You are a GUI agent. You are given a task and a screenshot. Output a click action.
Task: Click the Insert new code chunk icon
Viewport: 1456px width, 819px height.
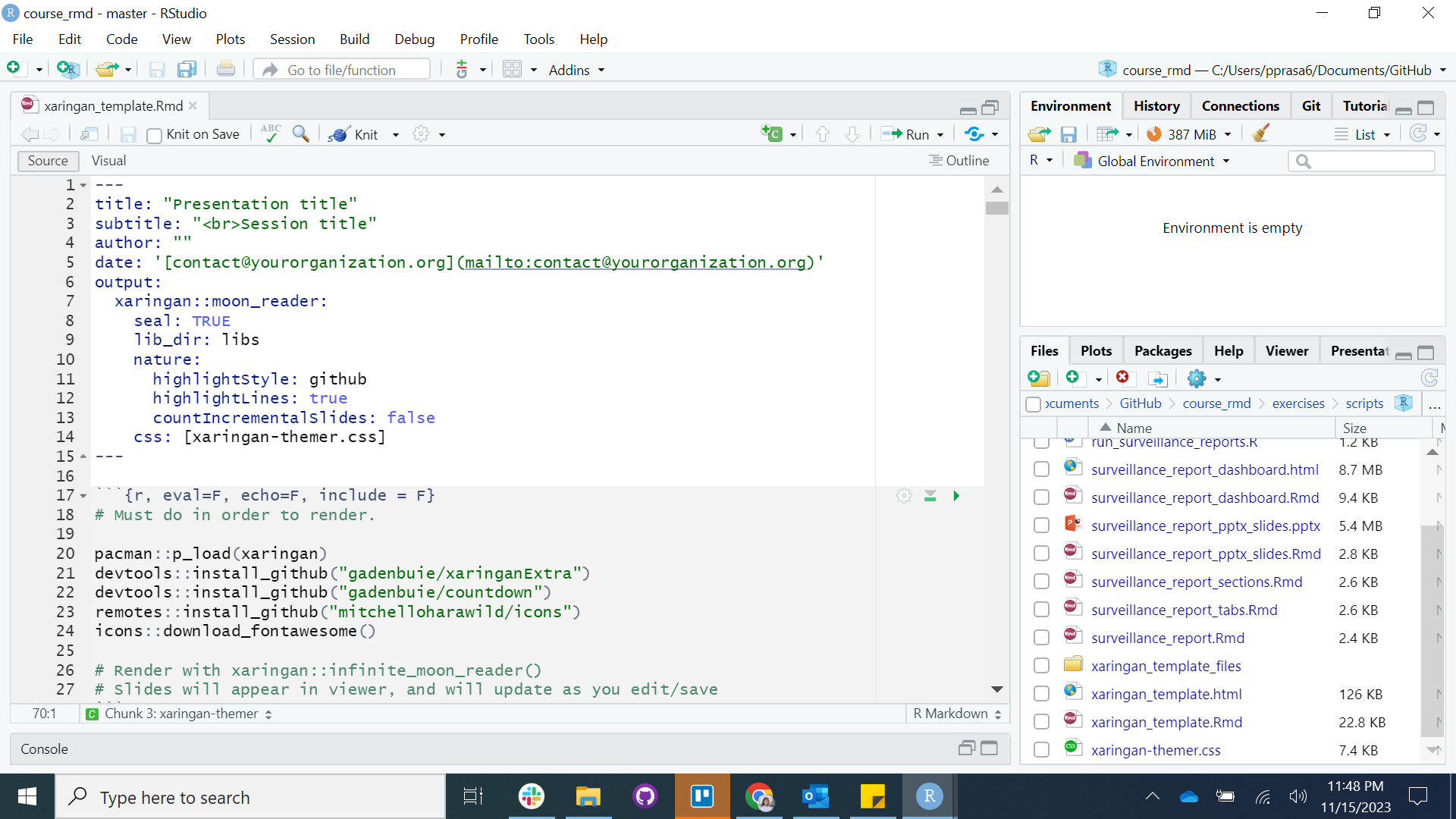pos(772,134)
